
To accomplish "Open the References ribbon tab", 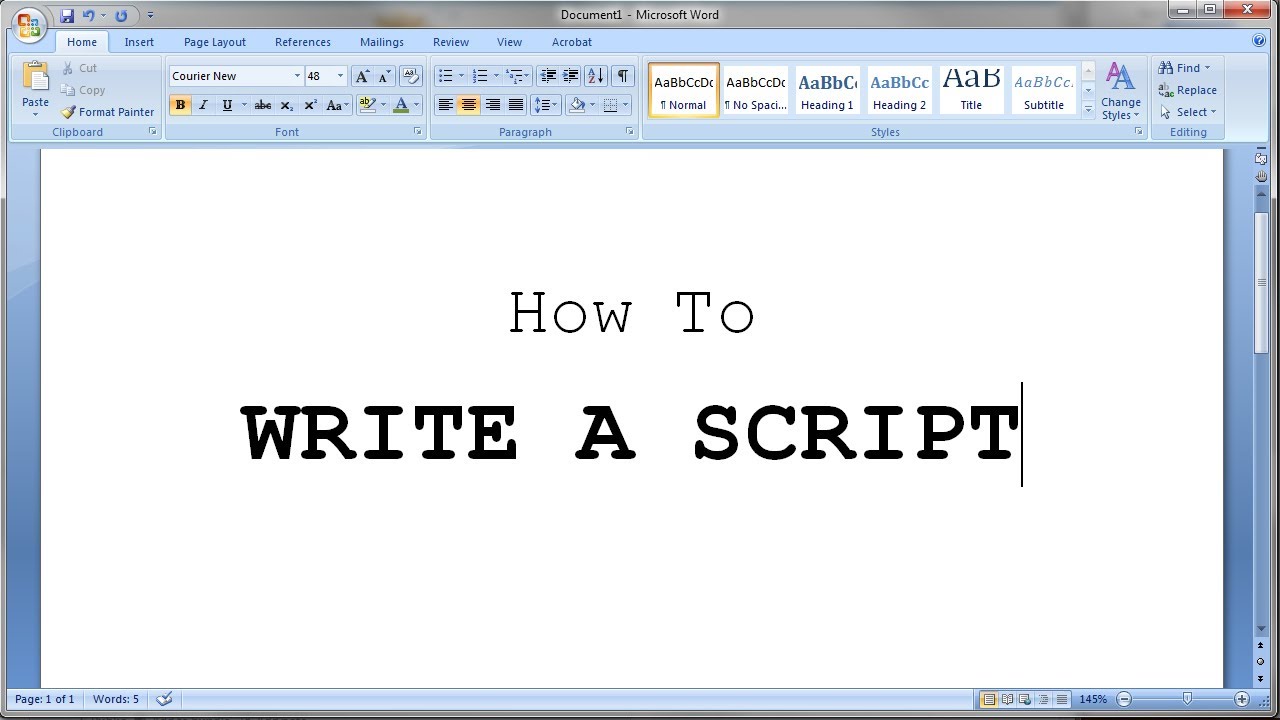I will (x=303, y=42).
